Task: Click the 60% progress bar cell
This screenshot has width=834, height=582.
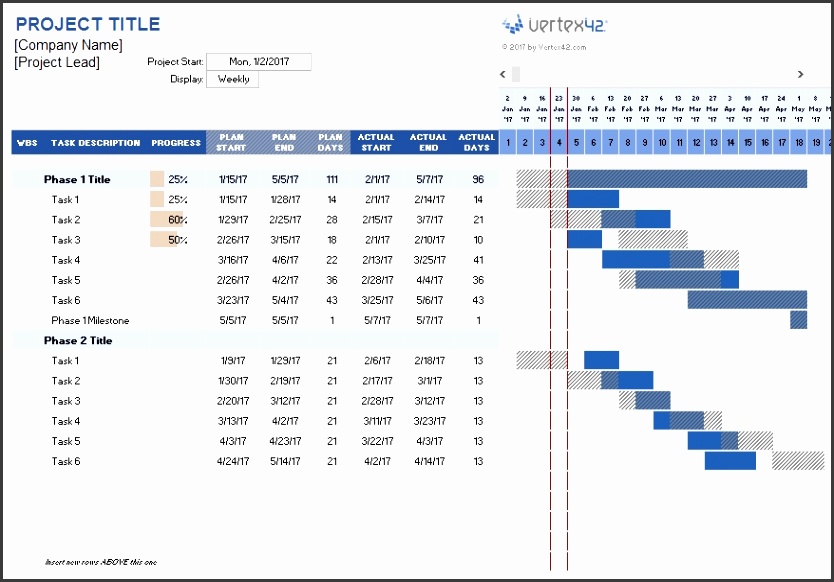Action: pyautogui.click(x=169, y=220)
